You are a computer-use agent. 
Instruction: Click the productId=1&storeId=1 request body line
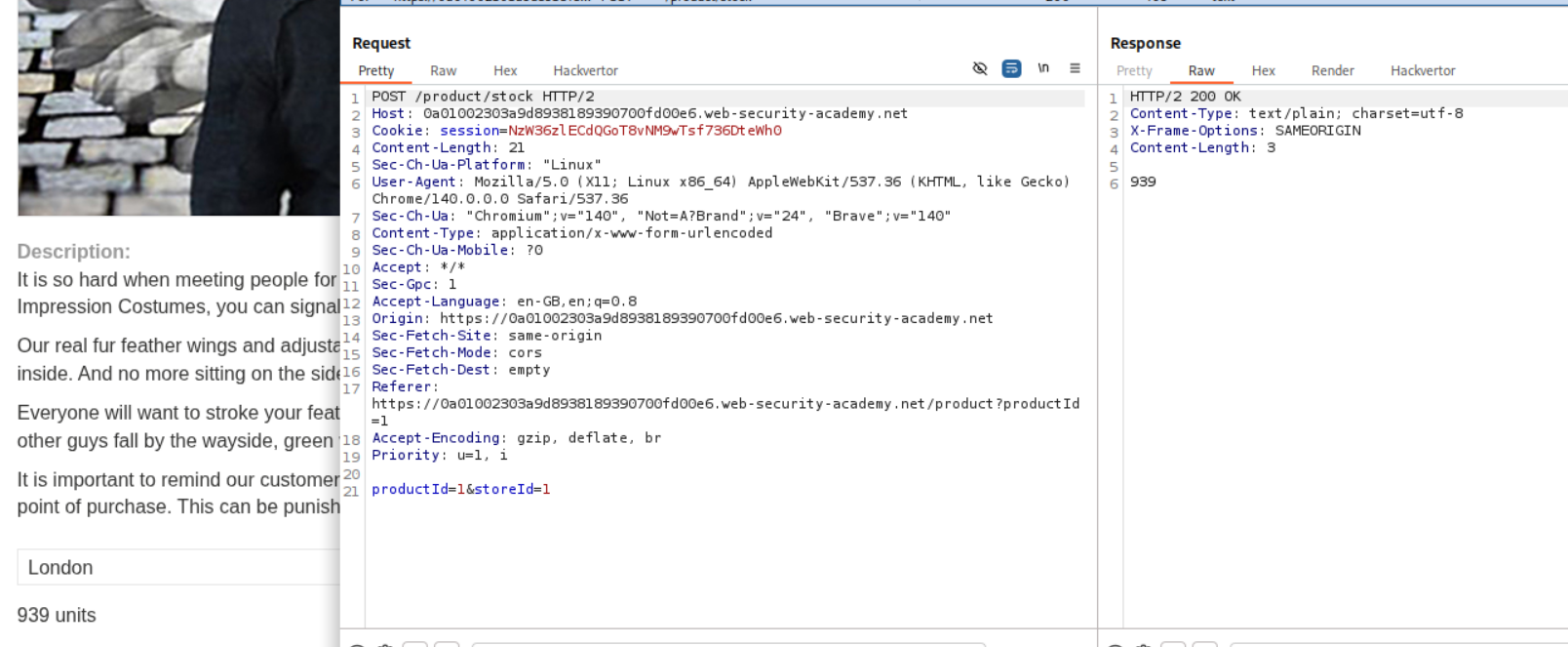coord(460,489)
